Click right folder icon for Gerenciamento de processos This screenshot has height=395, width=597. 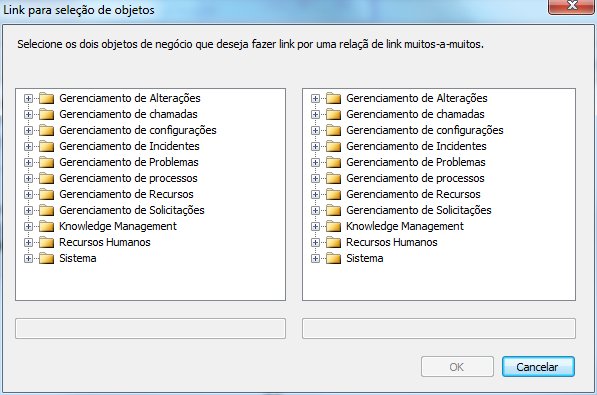[334, 178]
